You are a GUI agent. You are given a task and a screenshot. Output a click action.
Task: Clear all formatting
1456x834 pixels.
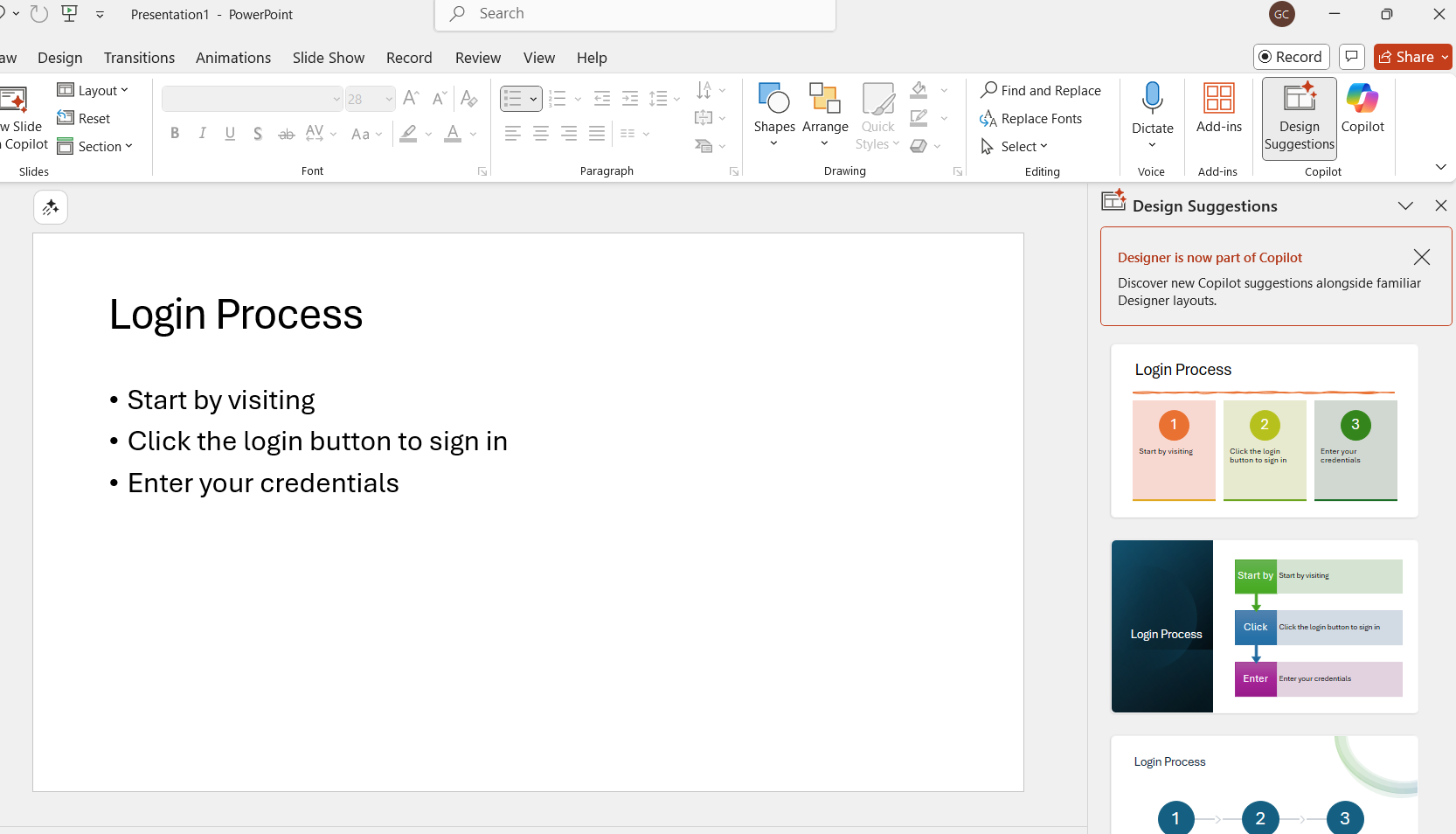pos(469,99)
